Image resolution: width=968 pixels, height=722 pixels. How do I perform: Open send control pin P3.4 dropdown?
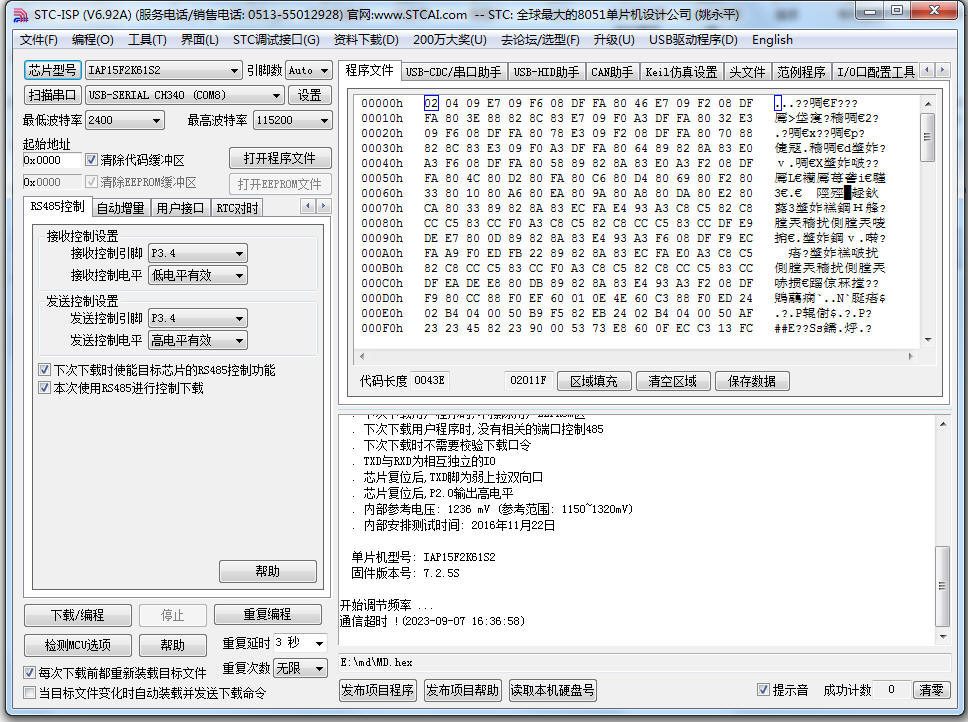tap(198, 318)
